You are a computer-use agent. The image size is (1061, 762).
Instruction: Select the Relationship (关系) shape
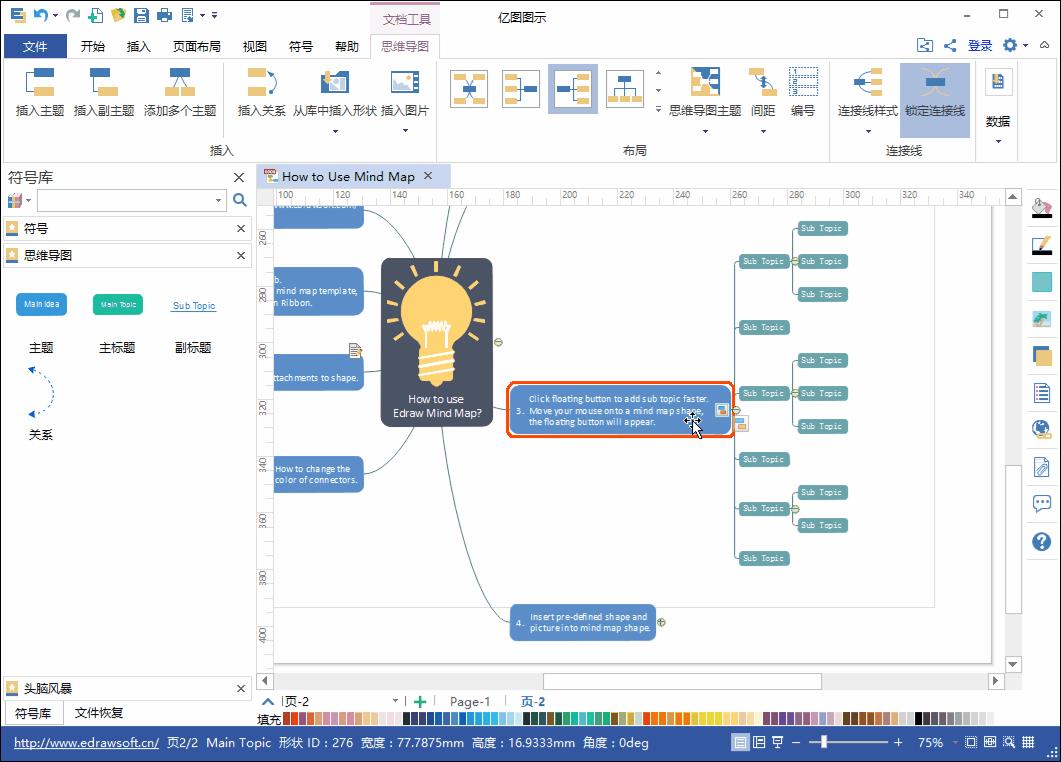tap(41, 392)
